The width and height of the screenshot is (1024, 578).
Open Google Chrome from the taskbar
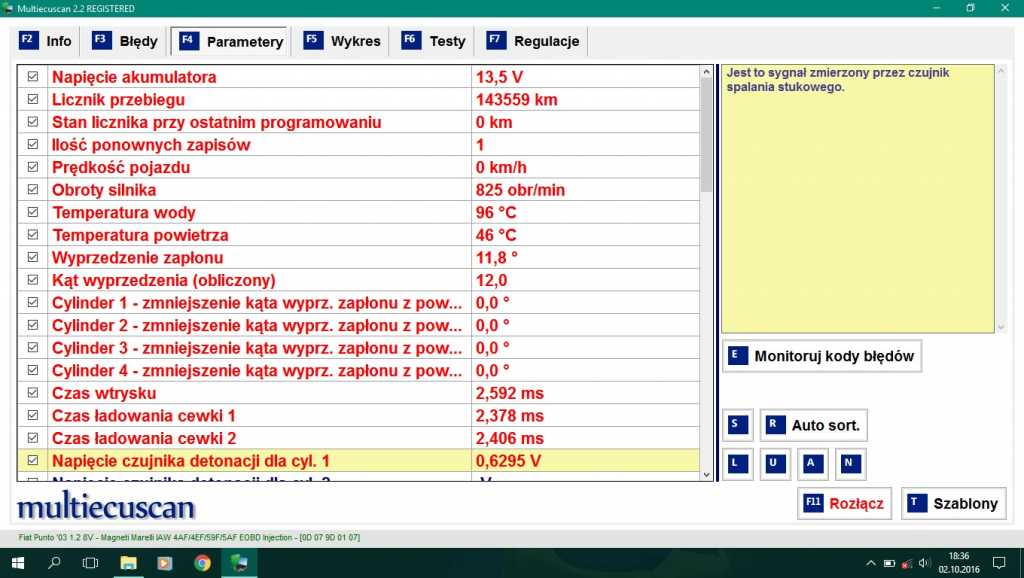(202, 563)
